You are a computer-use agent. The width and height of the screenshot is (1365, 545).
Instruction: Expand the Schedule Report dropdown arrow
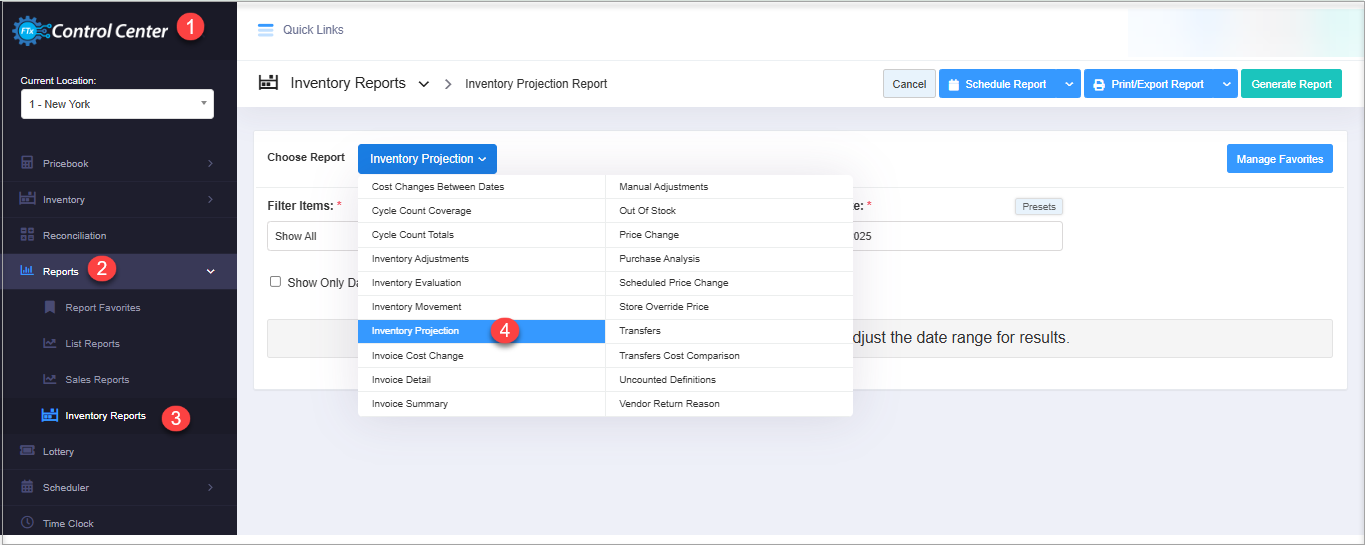1069,84
